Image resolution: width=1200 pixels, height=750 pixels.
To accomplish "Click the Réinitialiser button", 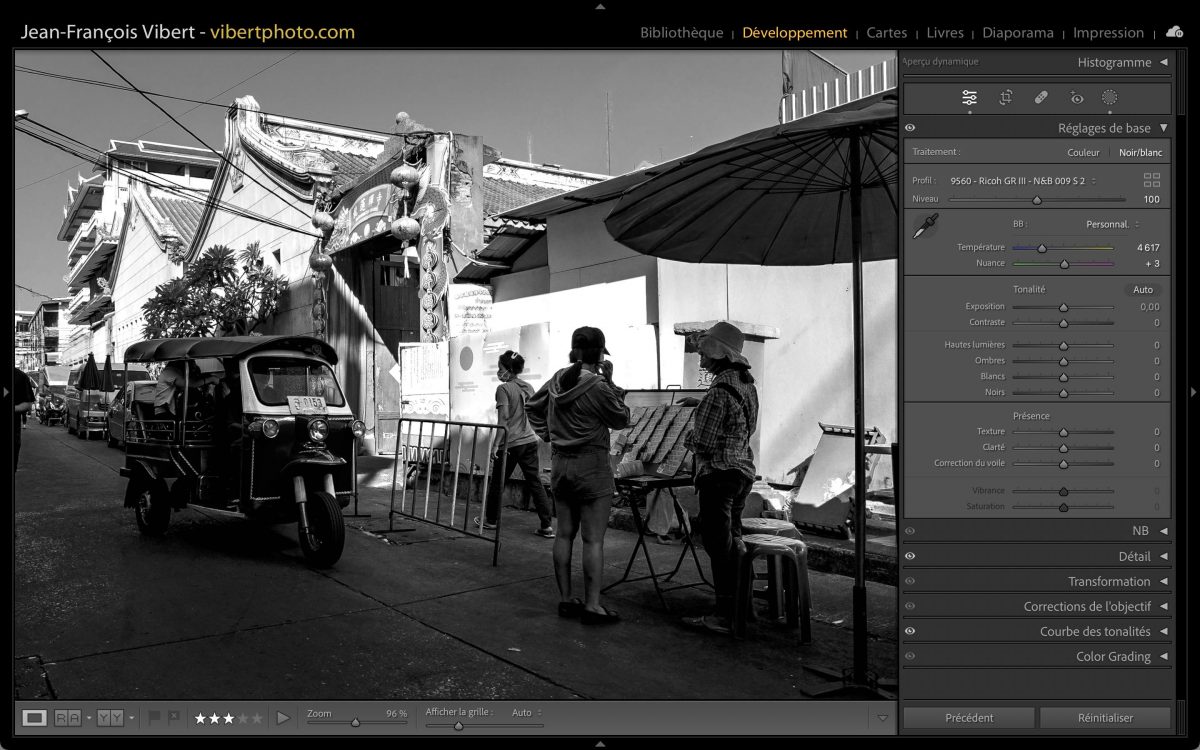I will 1105,717.
